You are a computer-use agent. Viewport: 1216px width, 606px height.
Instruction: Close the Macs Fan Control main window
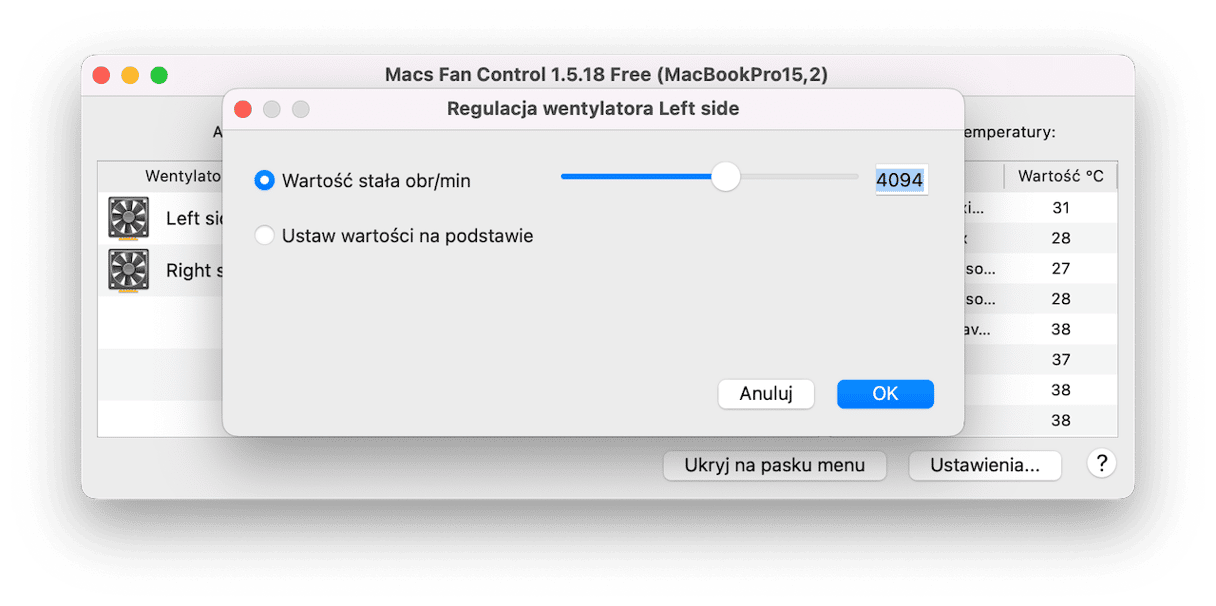pyautogui.click(x=101, y=75)
